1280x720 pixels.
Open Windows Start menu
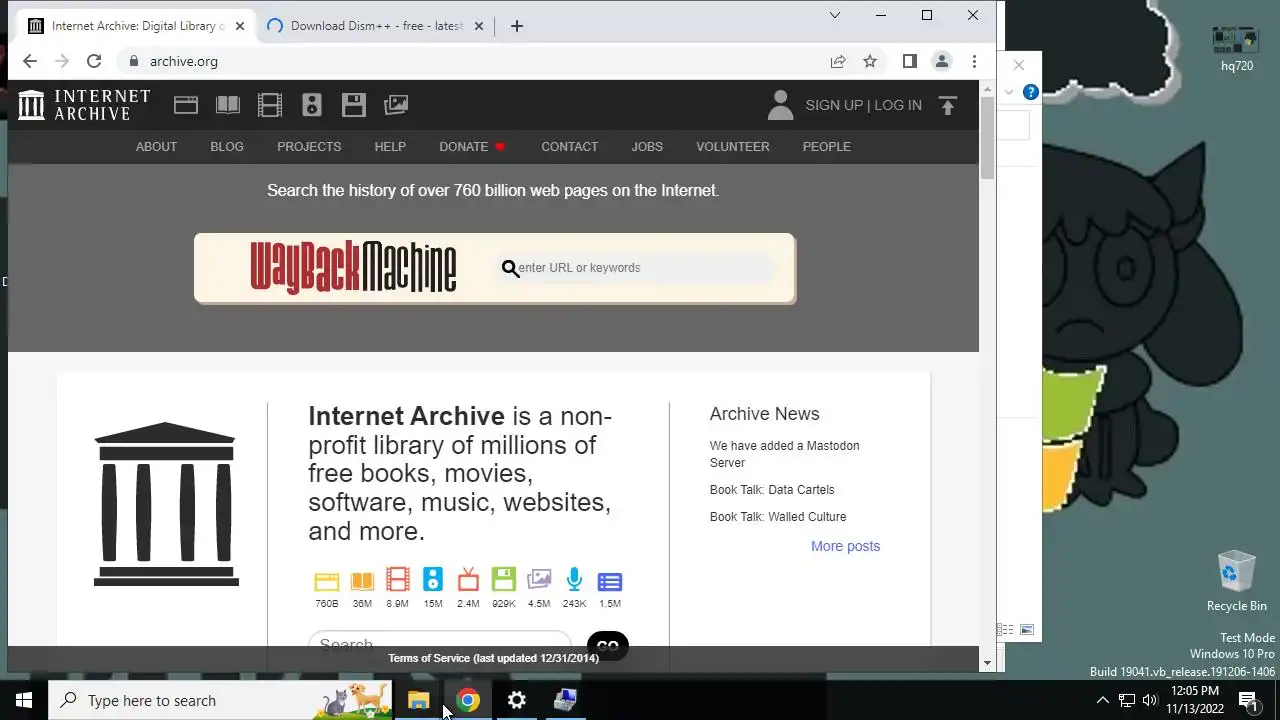[24, 700]
